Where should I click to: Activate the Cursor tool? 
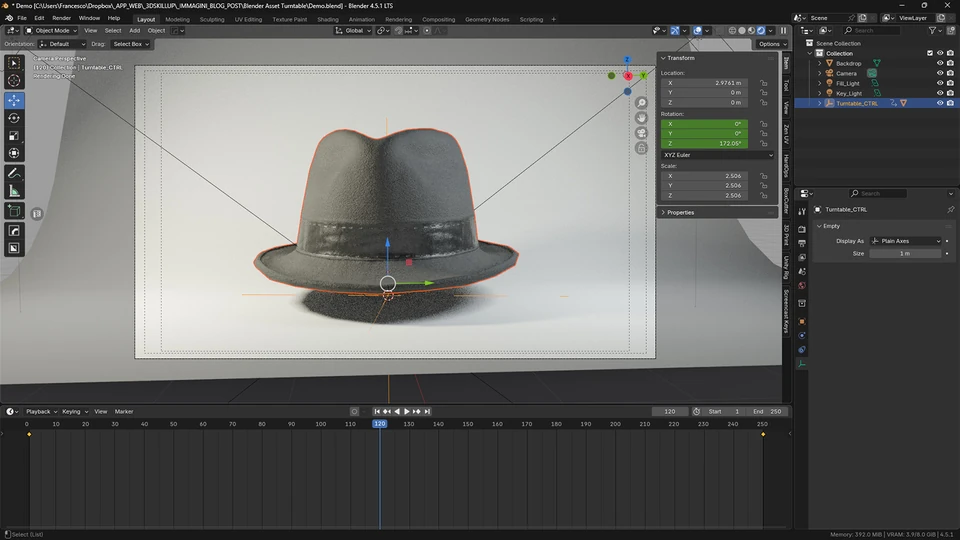(14, 81)
